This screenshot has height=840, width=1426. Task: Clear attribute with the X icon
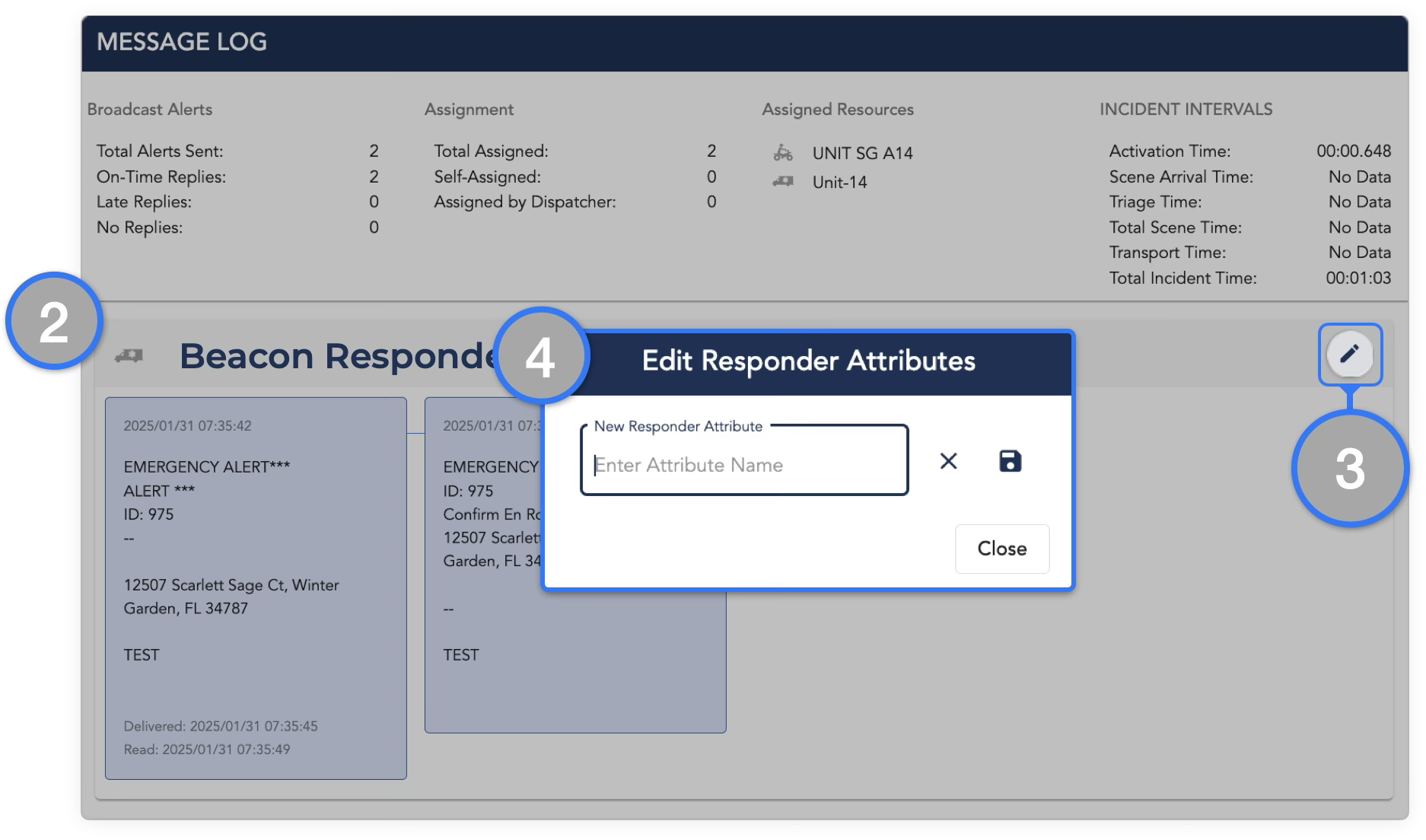tap(948, 461)
